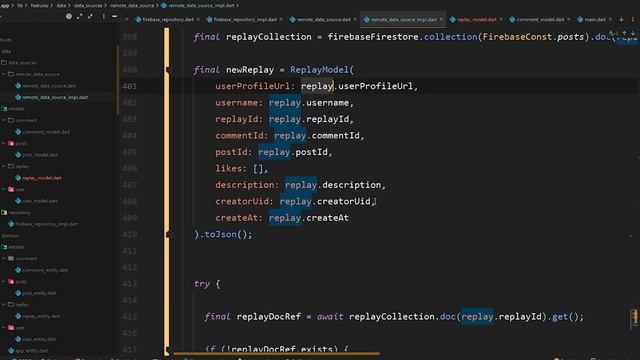This screenshot has height=360, width=640.
Task: Switch to firebase_repository.dart tab
Action: coord(168,20)
